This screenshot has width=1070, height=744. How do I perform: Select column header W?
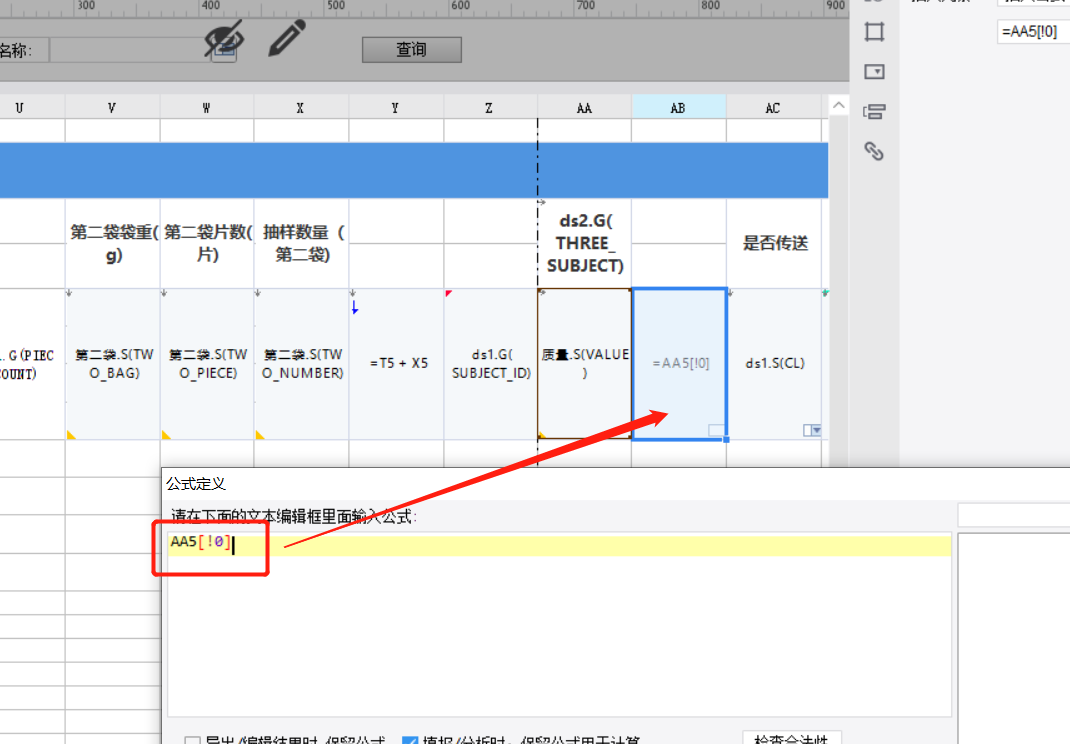[x=206, y=108]
